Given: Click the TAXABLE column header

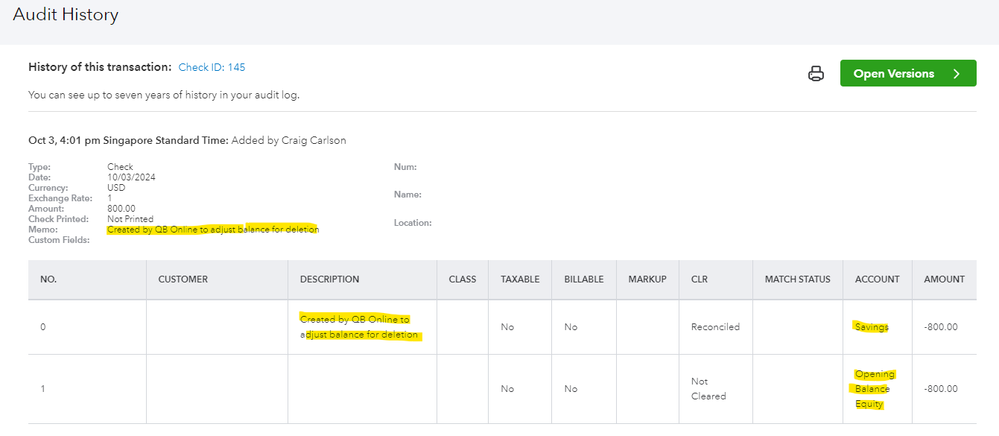Looking at the screenshot, I should [520, 280].
